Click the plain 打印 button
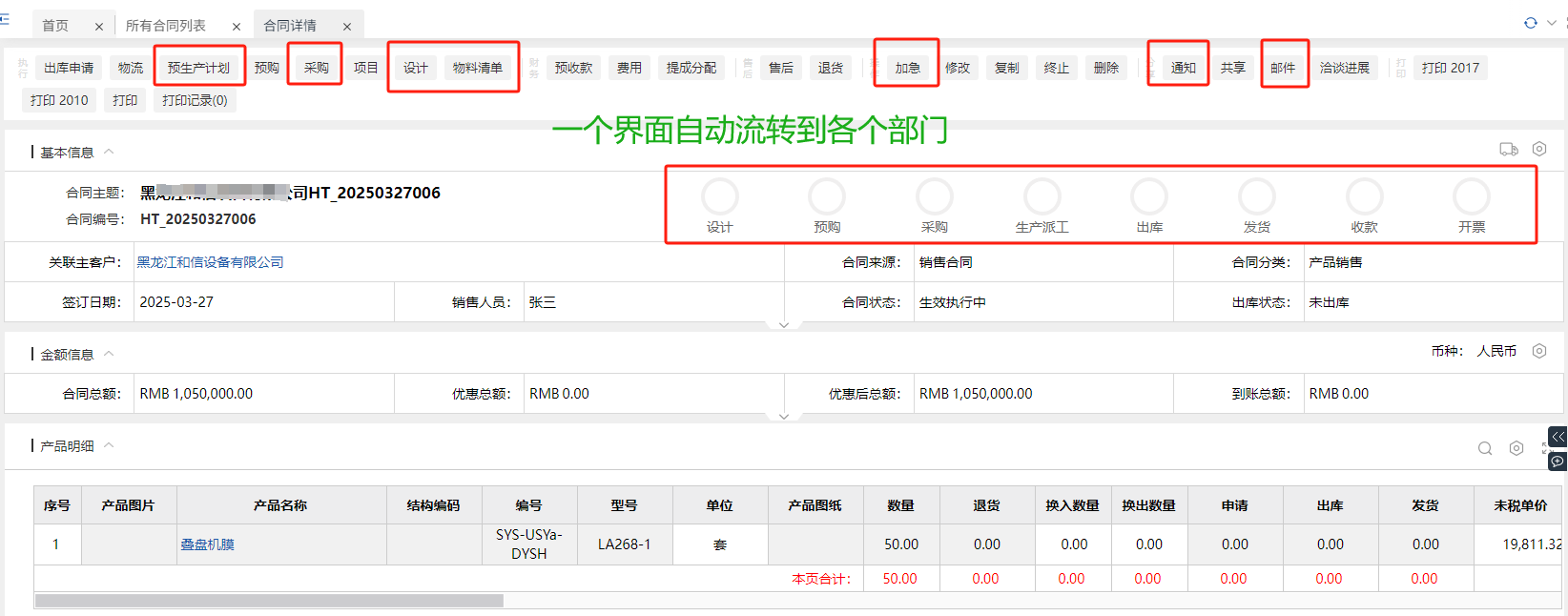 coord(125,100)
